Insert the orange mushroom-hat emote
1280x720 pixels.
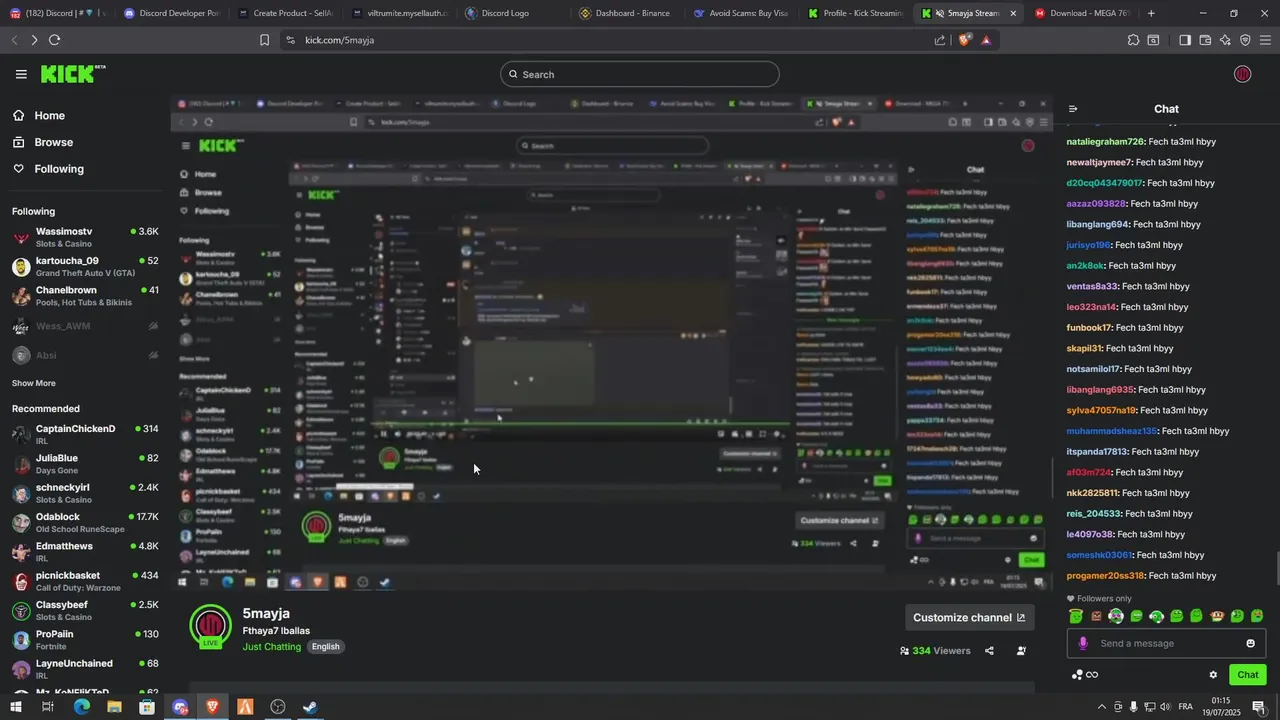[1217, 616]
